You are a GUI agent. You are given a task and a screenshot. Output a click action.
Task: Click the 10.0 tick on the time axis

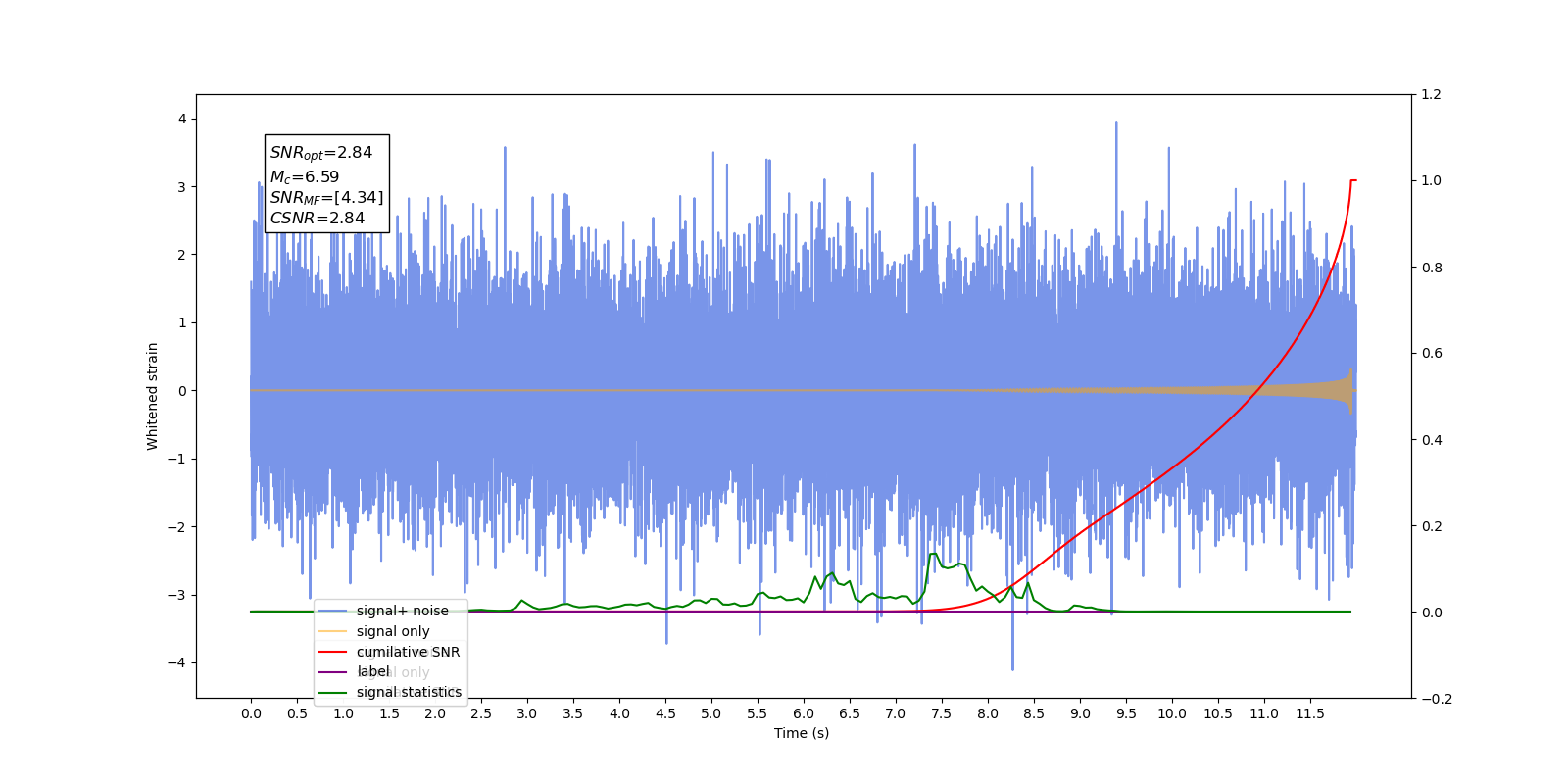(1172, 713)
